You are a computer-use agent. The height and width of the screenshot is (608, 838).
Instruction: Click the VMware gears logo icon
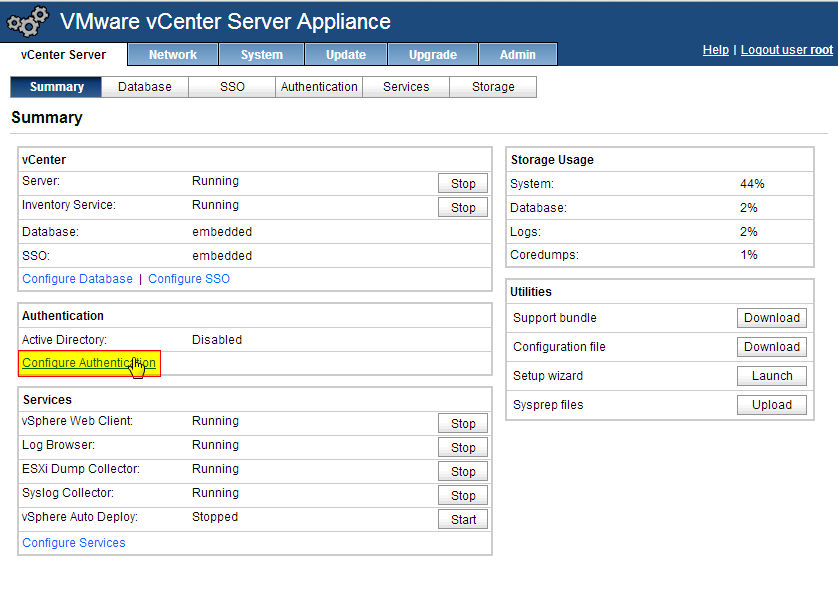point(27,21)
